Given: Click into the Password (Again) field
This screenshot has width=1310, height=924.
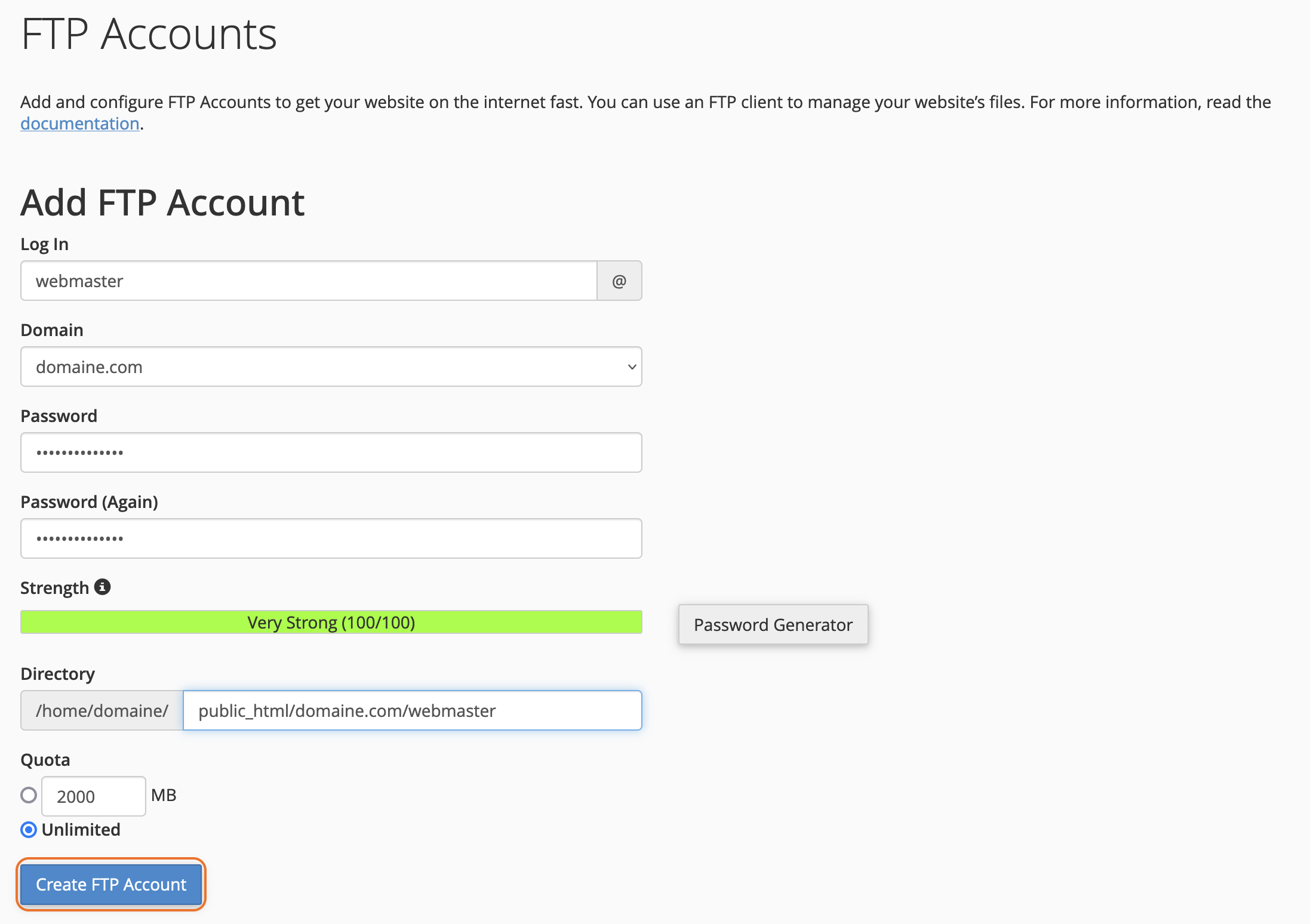Looking at the screenshot, I should click(x=331, y=538).
